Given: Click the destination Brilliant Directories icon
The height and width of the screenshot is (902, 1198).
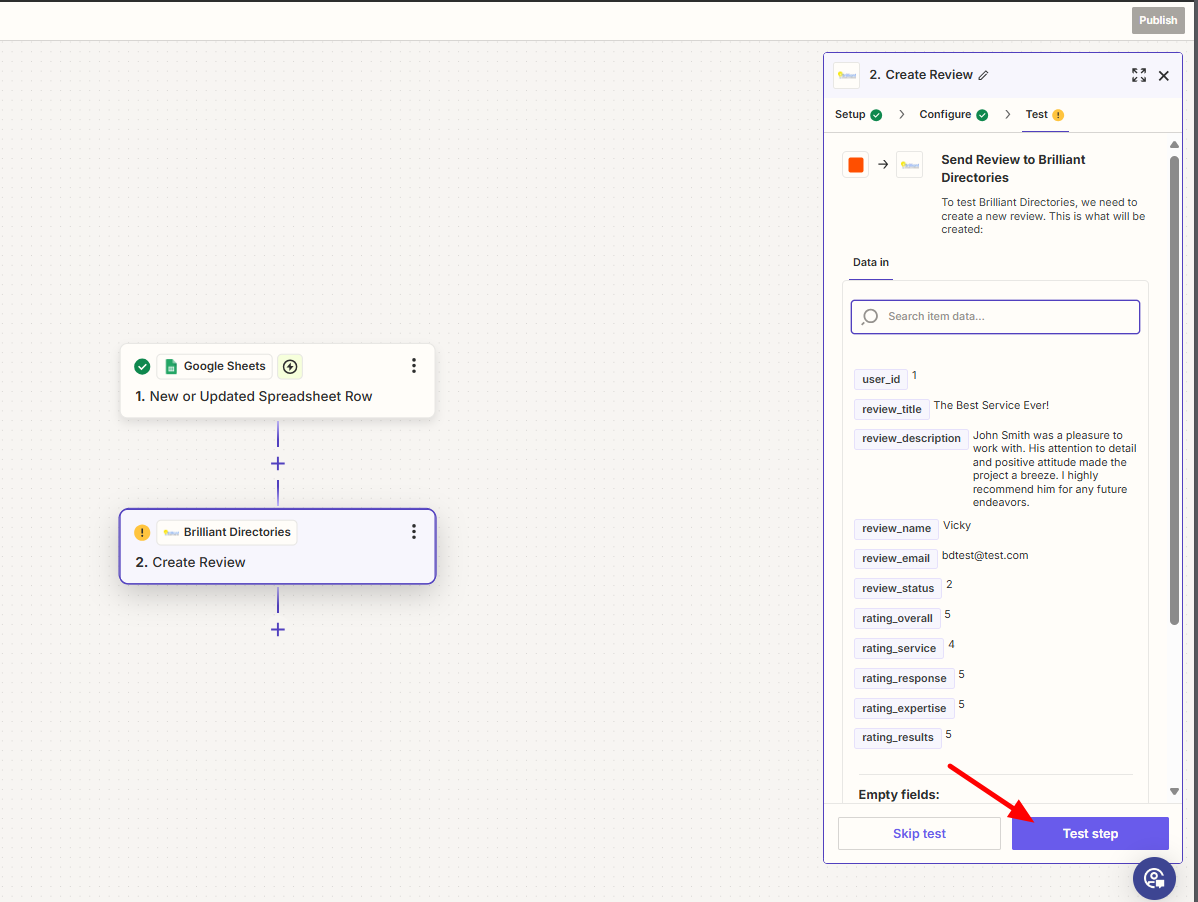Looking at the screenshot, I should [909, 165].
